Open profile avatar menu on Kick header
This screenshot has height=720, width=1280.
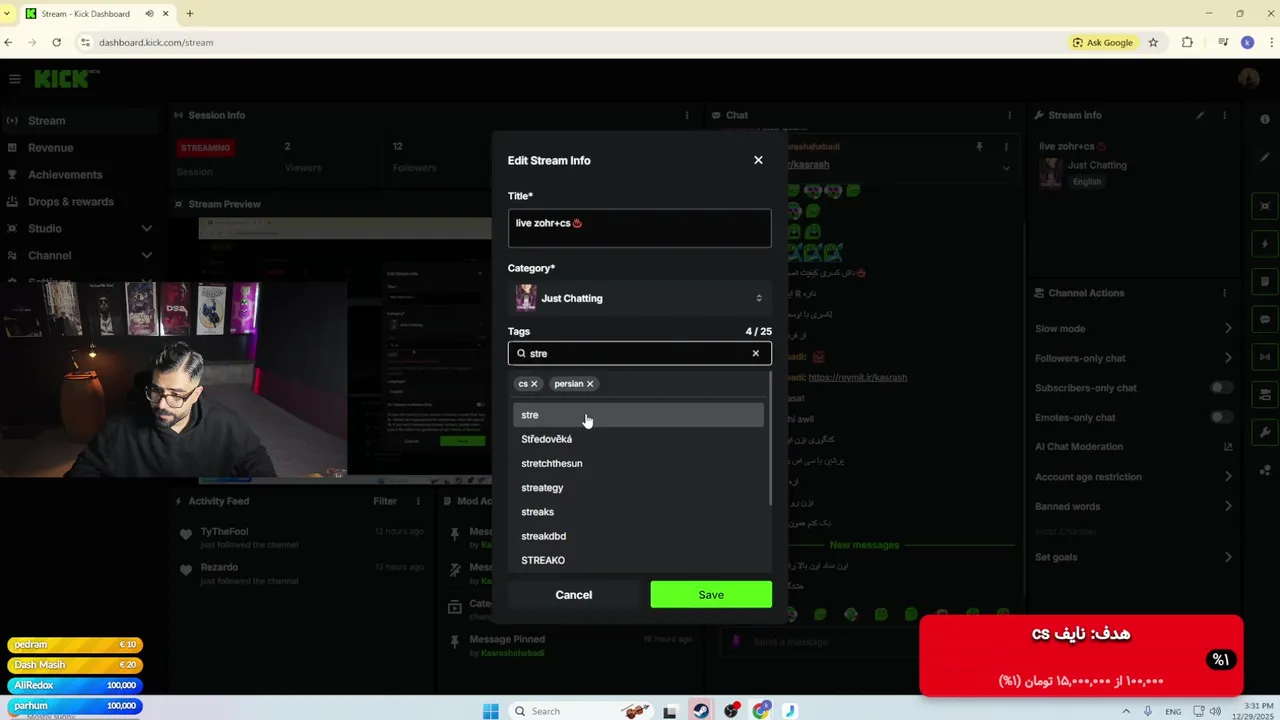tap(1248, 79)
